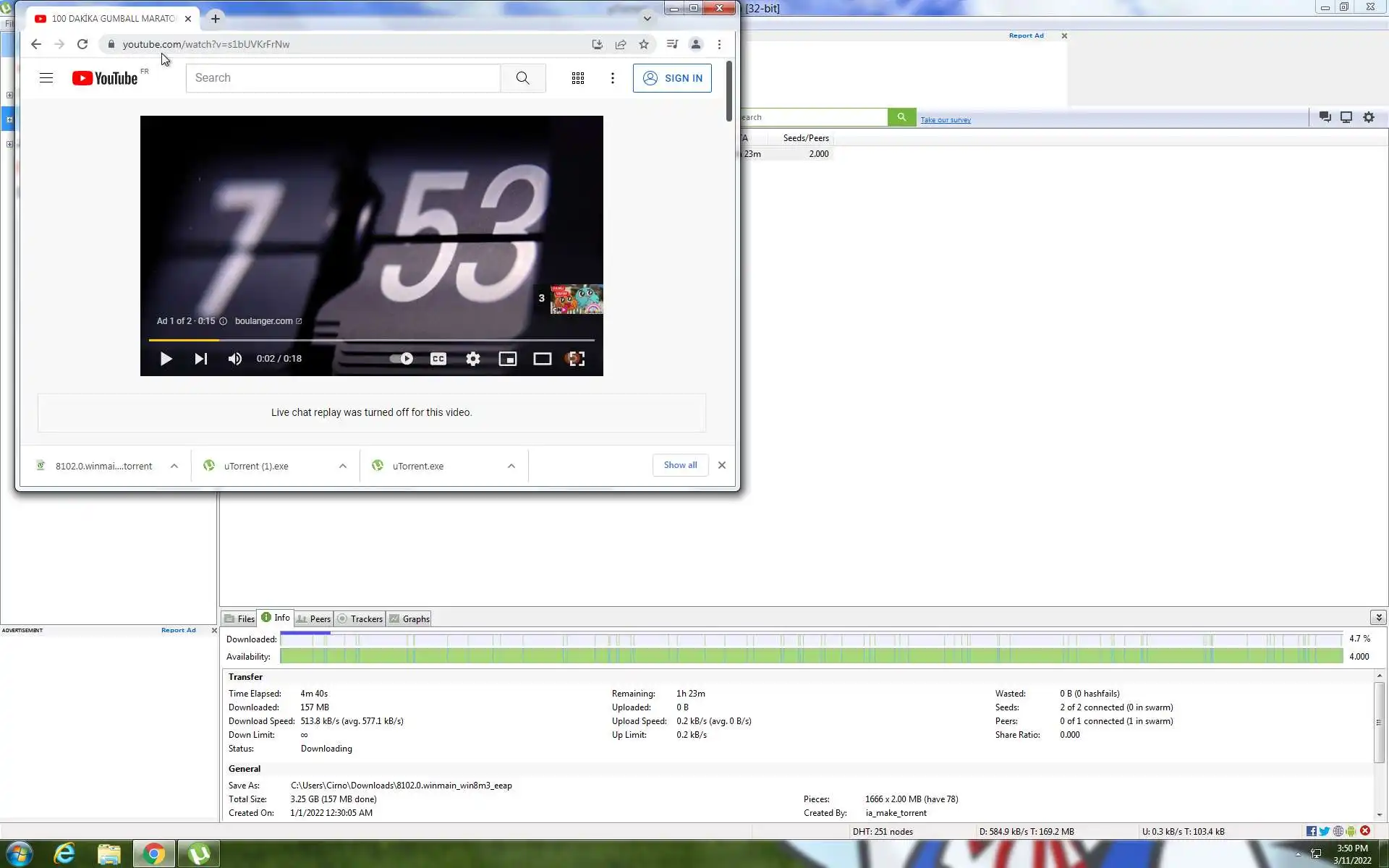This screenshot has width=1389, height=868.
Task: Open uTorrent preferences gear icon
Action: point(1369,117)
